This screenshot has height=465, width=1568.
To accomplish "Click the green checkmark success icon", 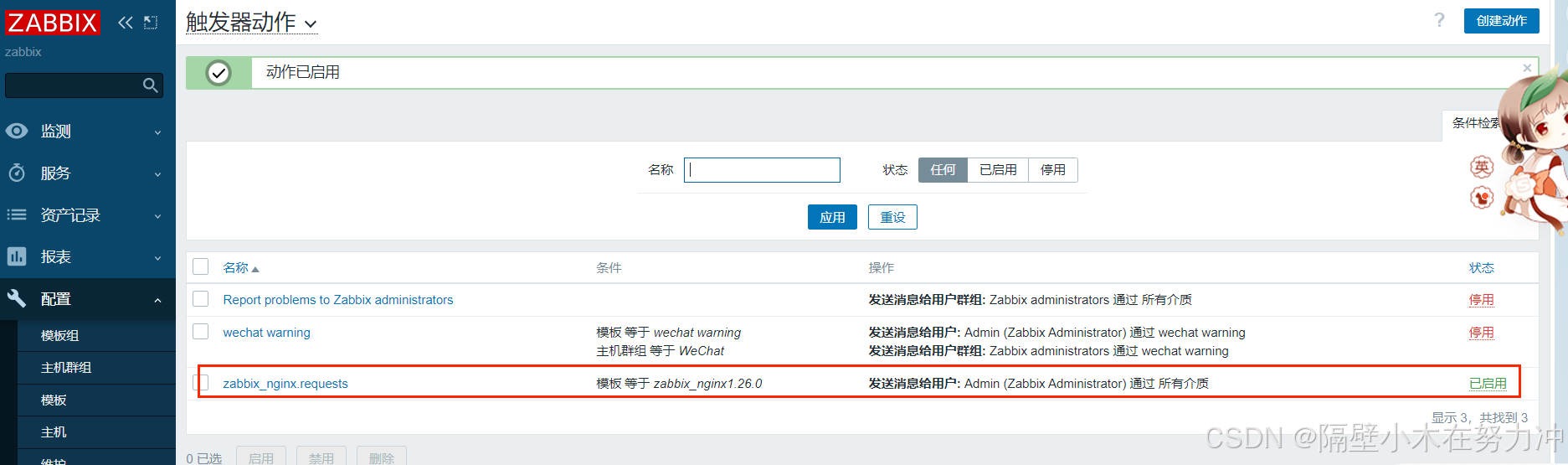I will tap(218, 73).
